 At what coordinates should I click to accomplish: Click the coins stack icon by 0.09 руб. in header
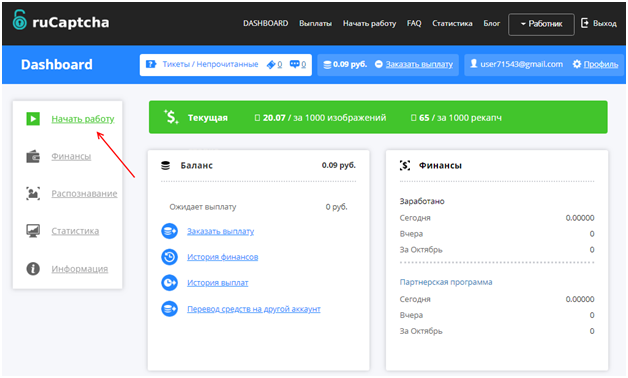(327, 64)
